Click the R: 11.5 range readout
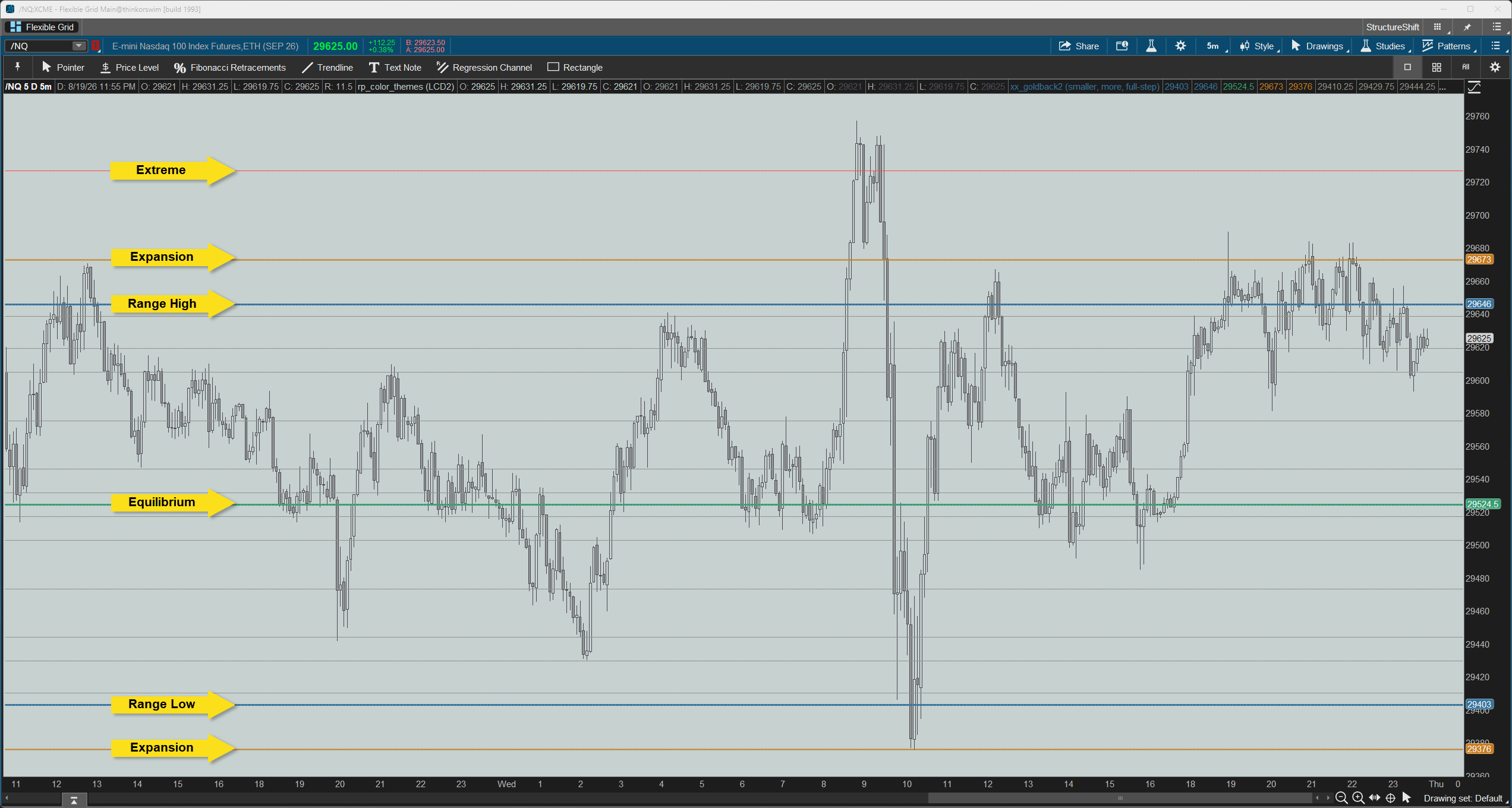The height and width of the screenshot is (808, 1512). 338,87
